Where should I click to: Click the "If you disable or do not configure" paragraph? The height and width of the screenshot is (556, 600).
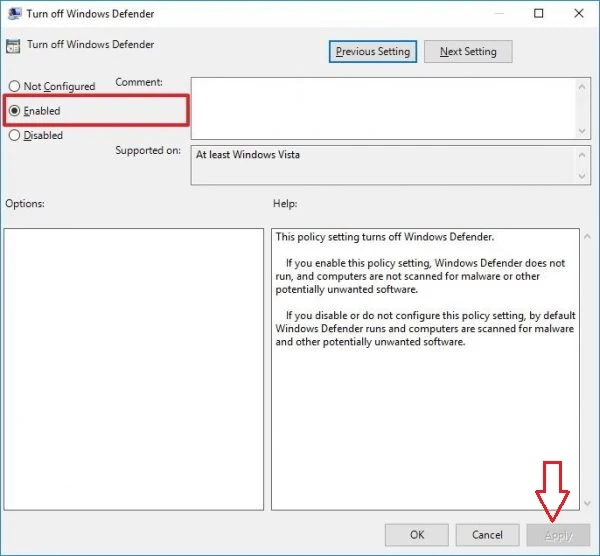(x=425, y=329)
